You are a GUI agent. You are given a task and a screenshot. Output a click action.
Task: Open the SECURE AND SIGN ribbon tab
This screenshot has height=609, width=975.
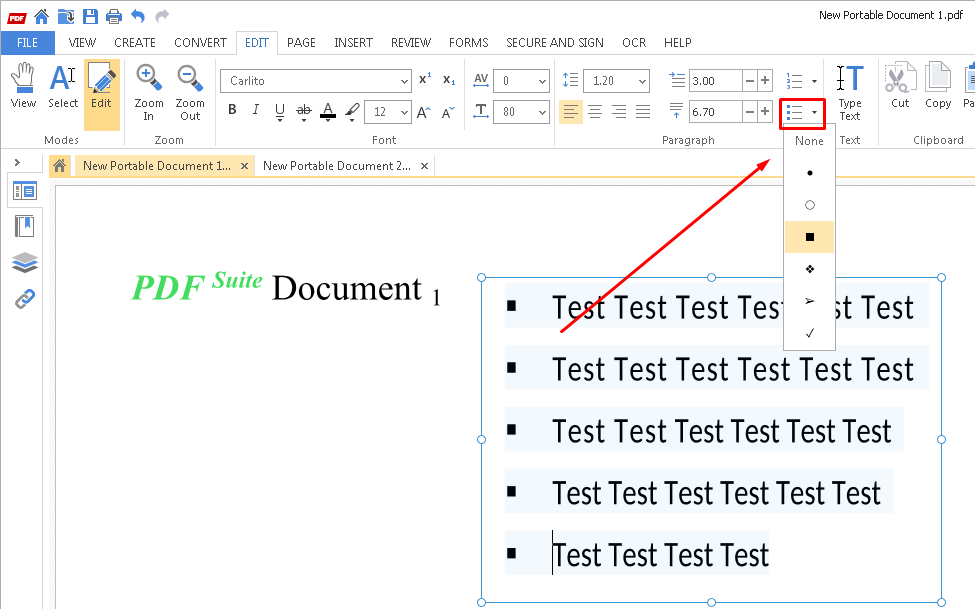coord(555,43)
